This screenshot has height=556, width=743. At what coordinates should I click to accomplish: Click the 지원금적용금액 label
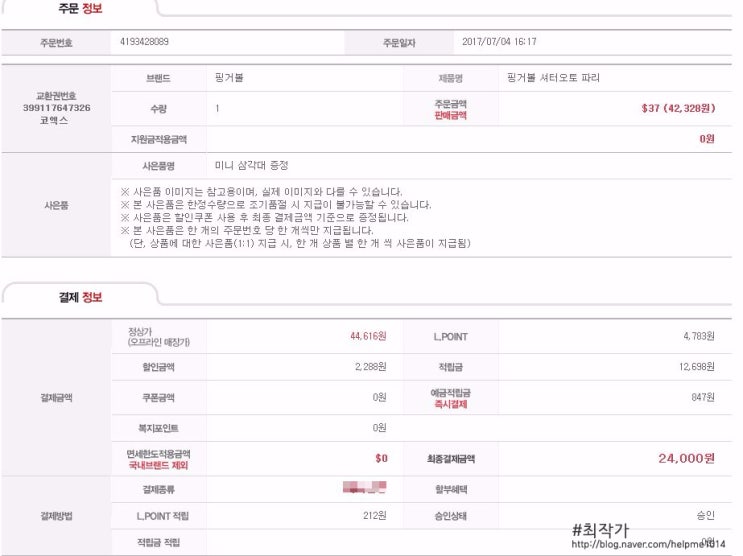pyautogui.click(x=158, y=139)
